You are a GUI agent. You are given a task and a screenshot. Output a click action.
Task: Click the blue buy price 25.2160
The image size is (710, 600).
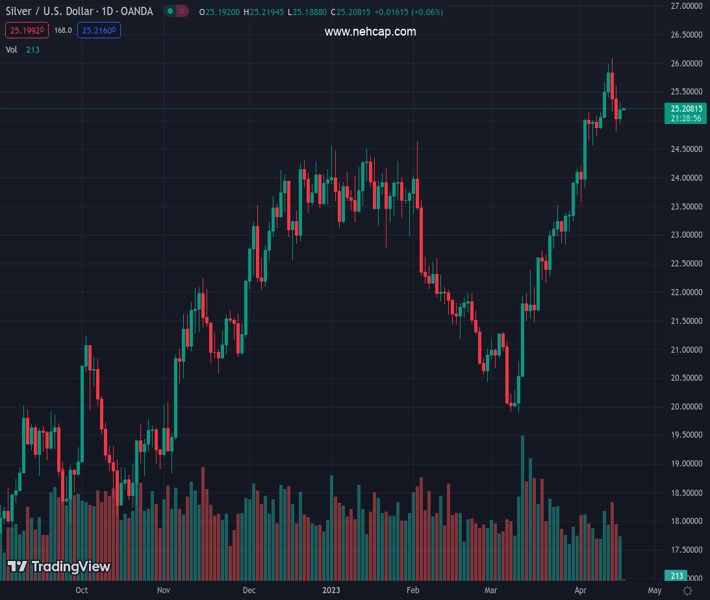point(99,31)
